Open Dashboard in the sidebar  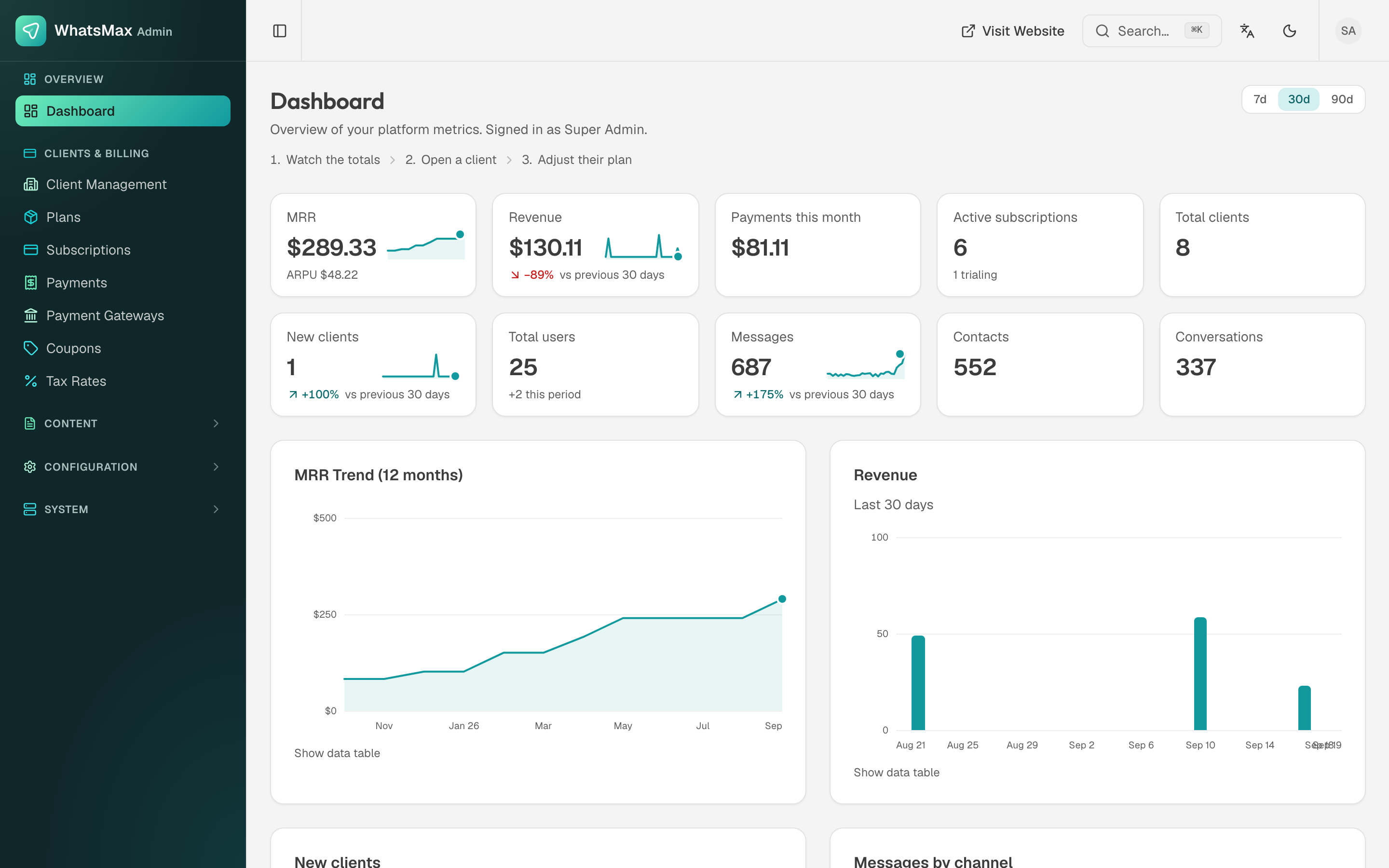pos(123,111)
